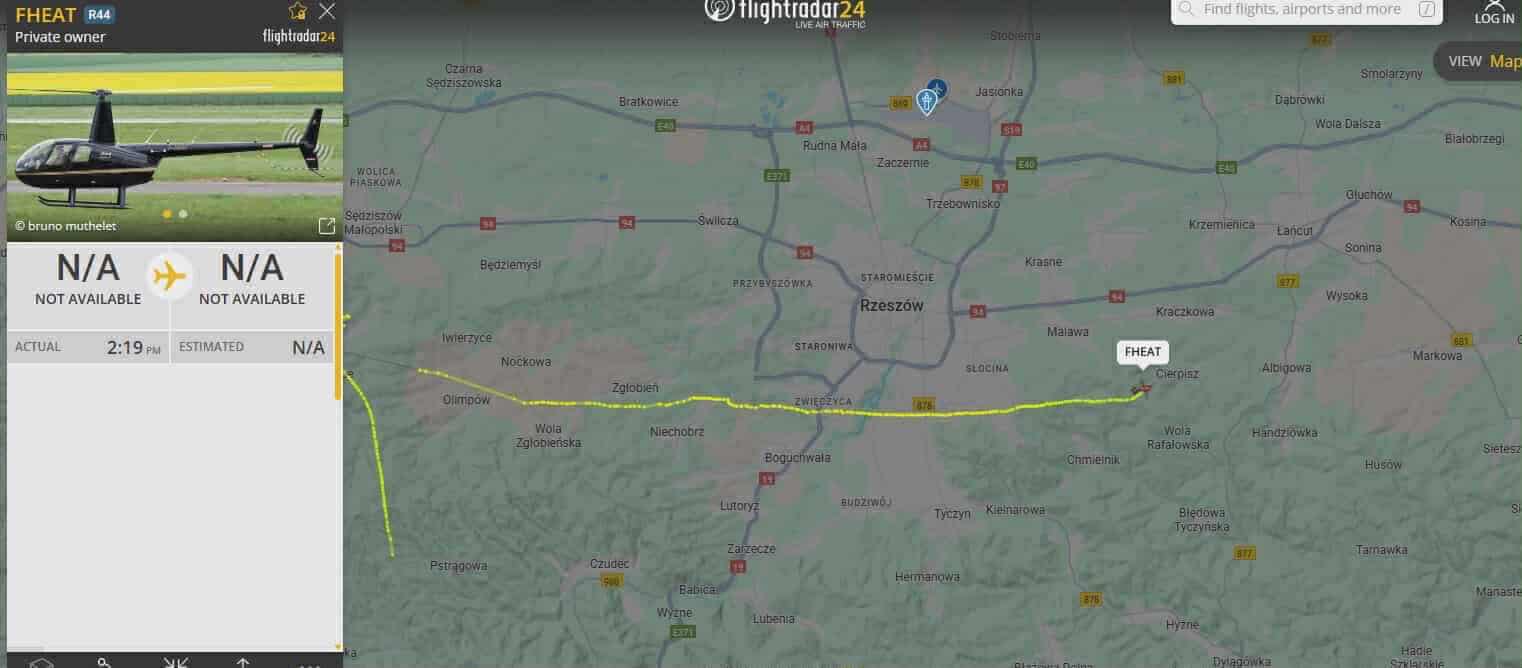Select the first photo carousel dot
Viewport: 1522px width, 668px height.
click(x=167, y=214)
